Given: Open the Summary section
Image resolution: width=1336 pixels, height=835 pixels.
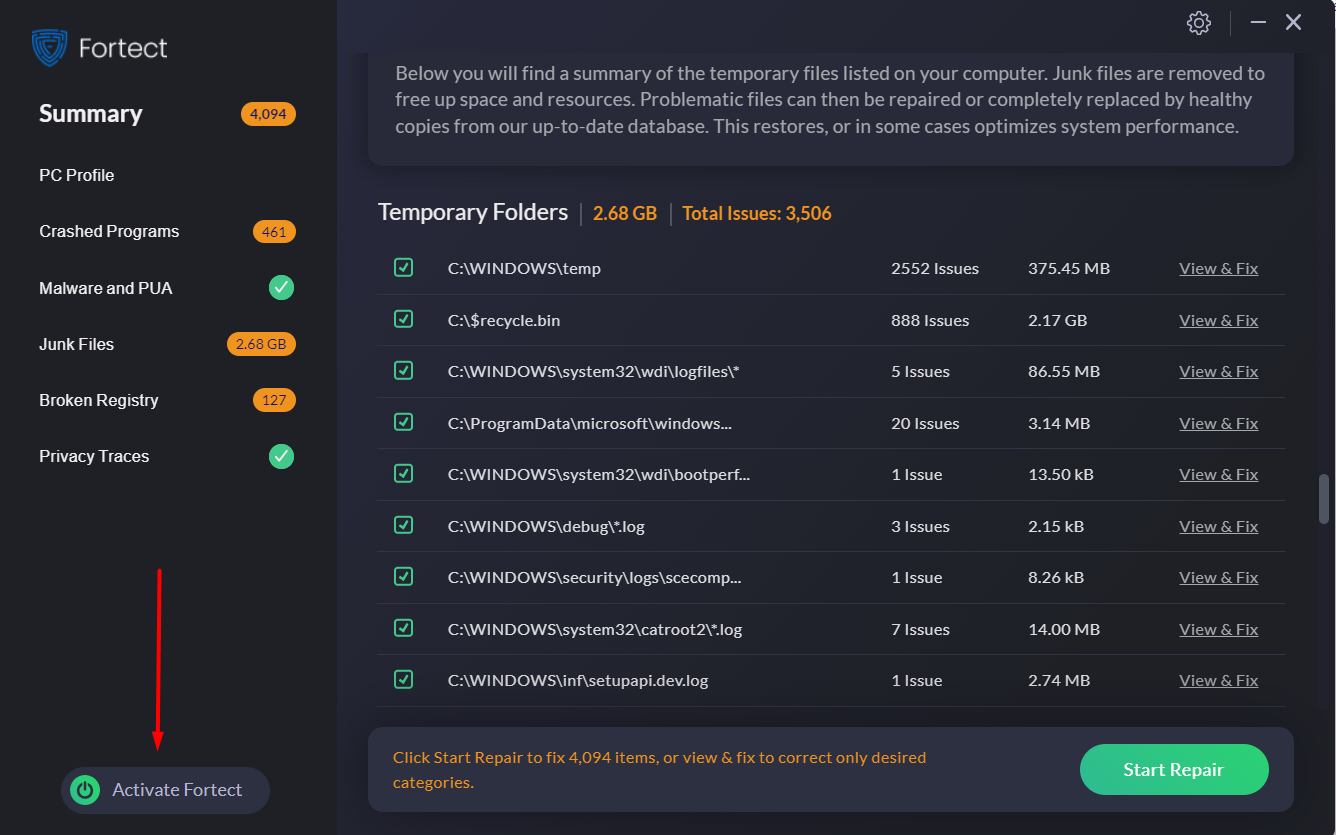Looking at the screenshot, I should click(91, 114).
